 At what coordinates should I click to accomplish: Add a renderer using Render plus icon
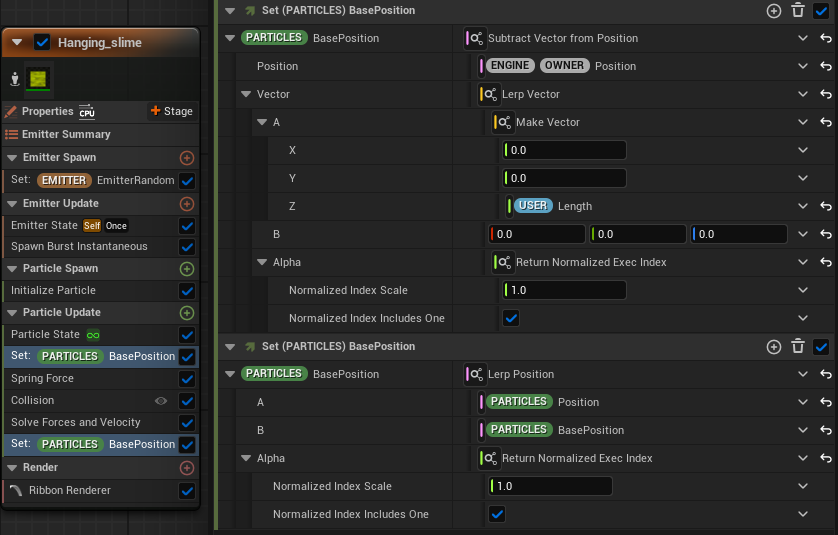pyautogui.click(x=186, y=468)
